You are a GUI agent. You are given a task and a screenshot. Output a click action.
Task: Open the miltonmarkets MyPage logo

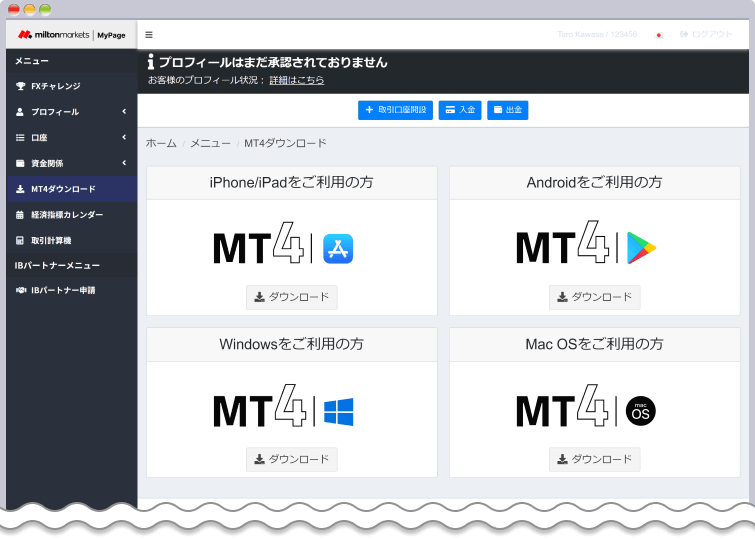72,35
